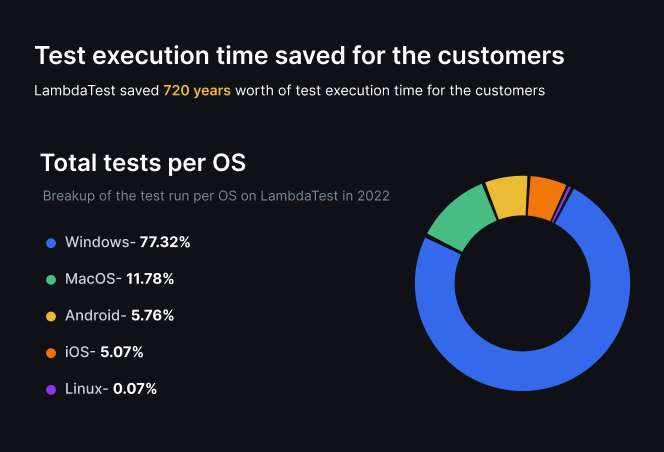Click the "Breakup of the test run" subtitle

(216, 196)
